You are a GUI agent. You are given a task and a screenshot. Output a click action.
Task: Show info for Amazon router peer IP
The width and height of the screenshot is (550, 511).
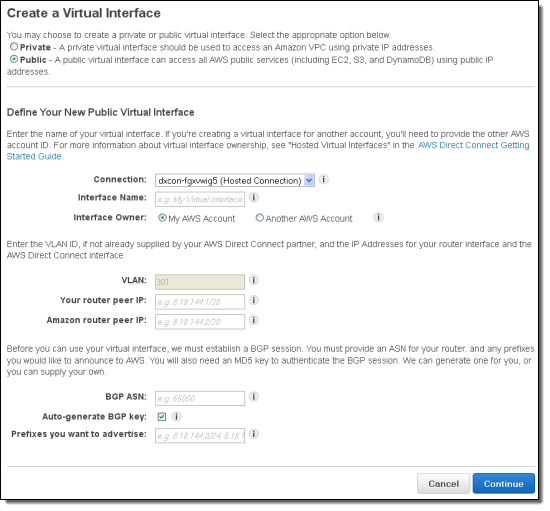pos(254,320)
